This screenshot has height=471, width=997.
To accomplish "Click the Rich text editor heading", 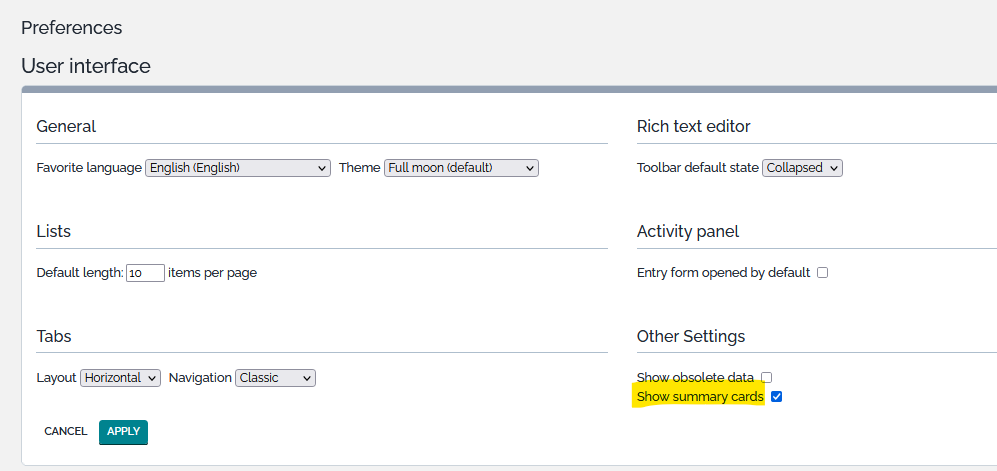I will point(693,126).
